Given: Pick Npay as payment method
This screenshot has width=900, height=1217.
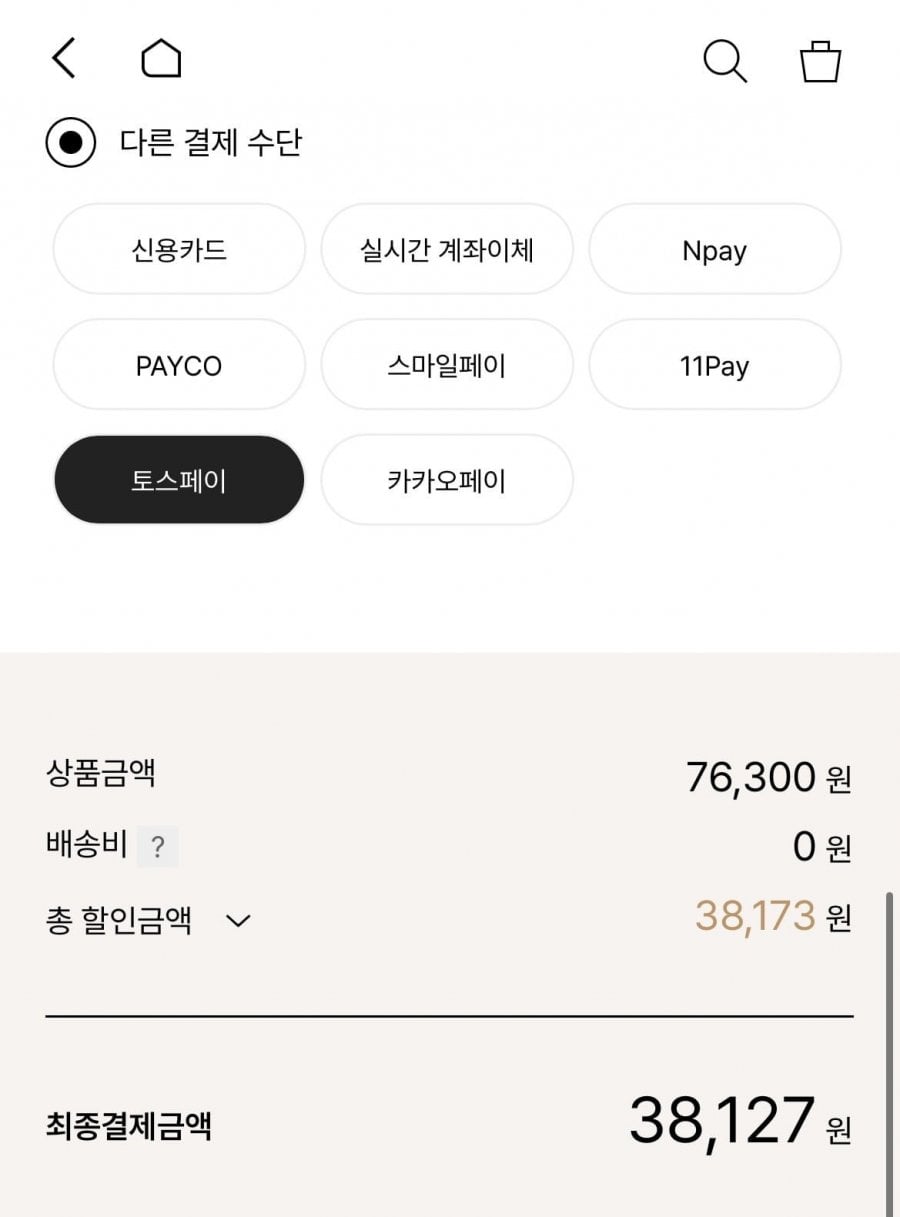Looking at the screenshot, I should coord(714,250).
